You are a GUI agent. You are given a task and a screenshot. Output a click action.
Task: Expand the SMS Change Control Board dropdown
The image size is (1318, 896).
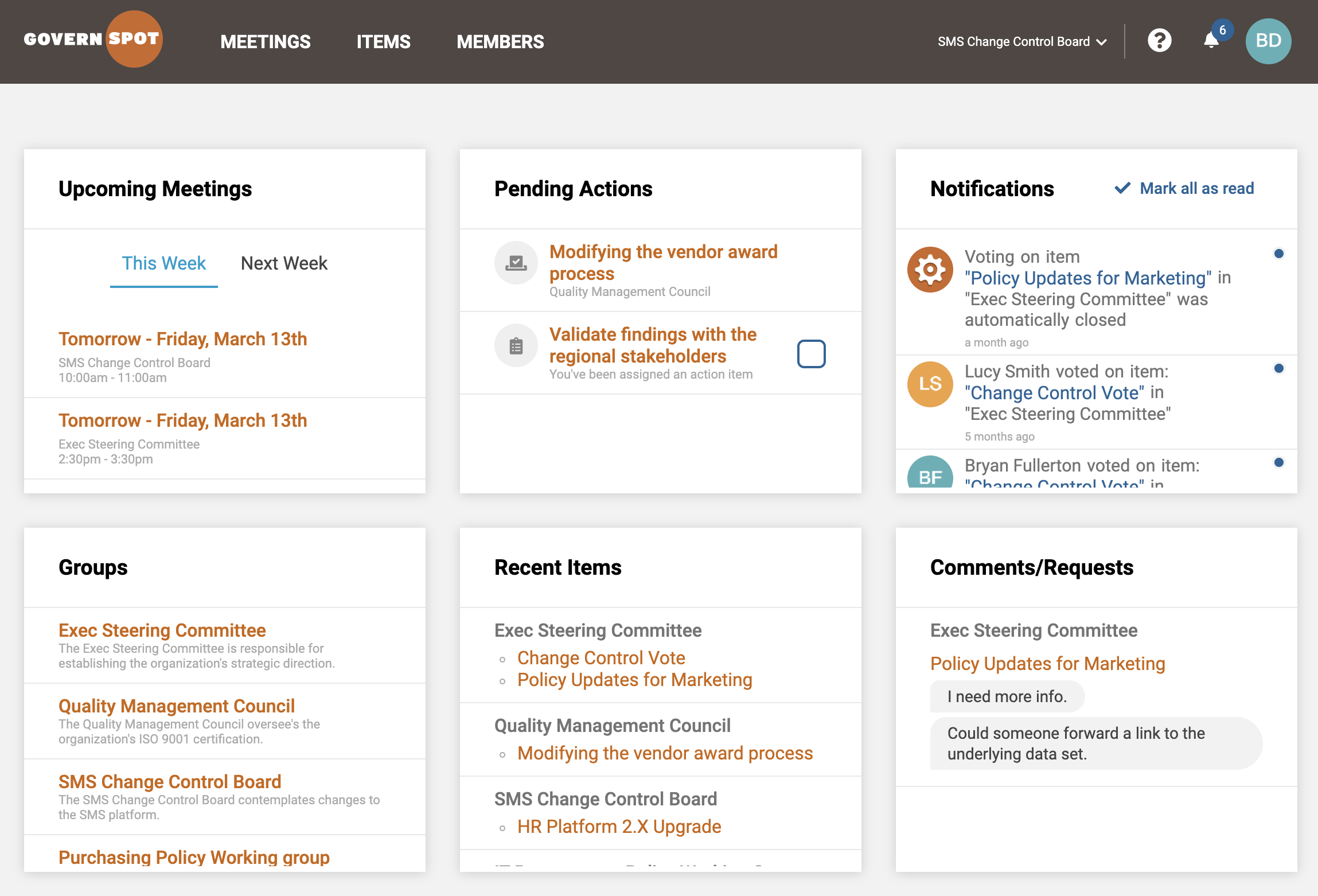1022,42
